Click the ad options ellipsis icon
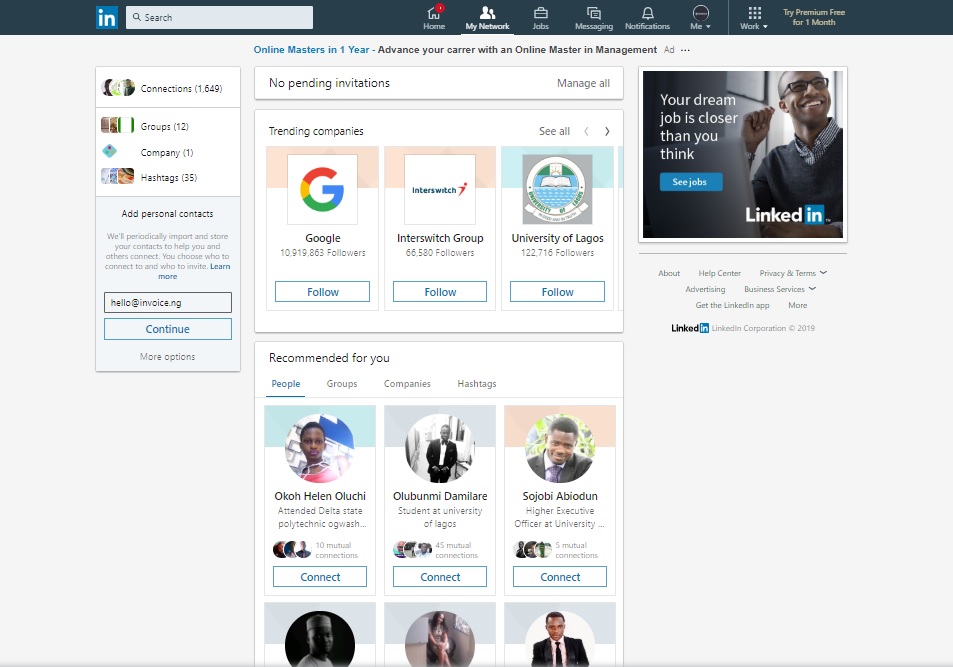This screenshot has width=953, height=667. [x=686, y=50]
